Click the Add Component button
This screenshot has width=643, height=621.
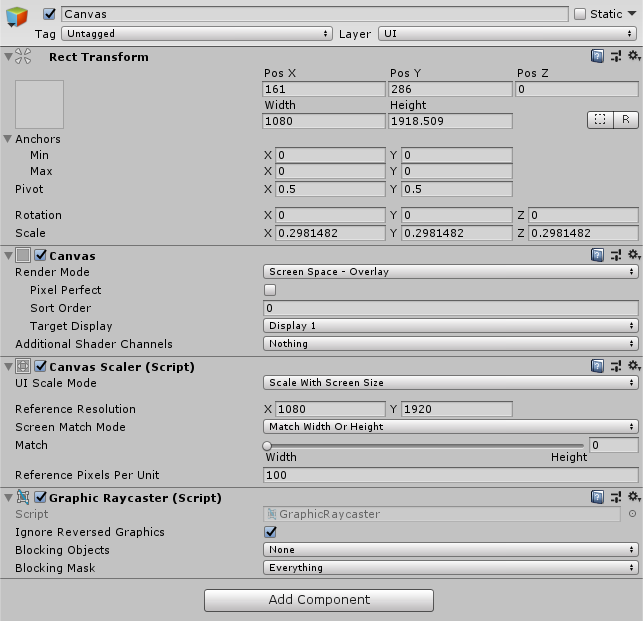click(319, 600)
